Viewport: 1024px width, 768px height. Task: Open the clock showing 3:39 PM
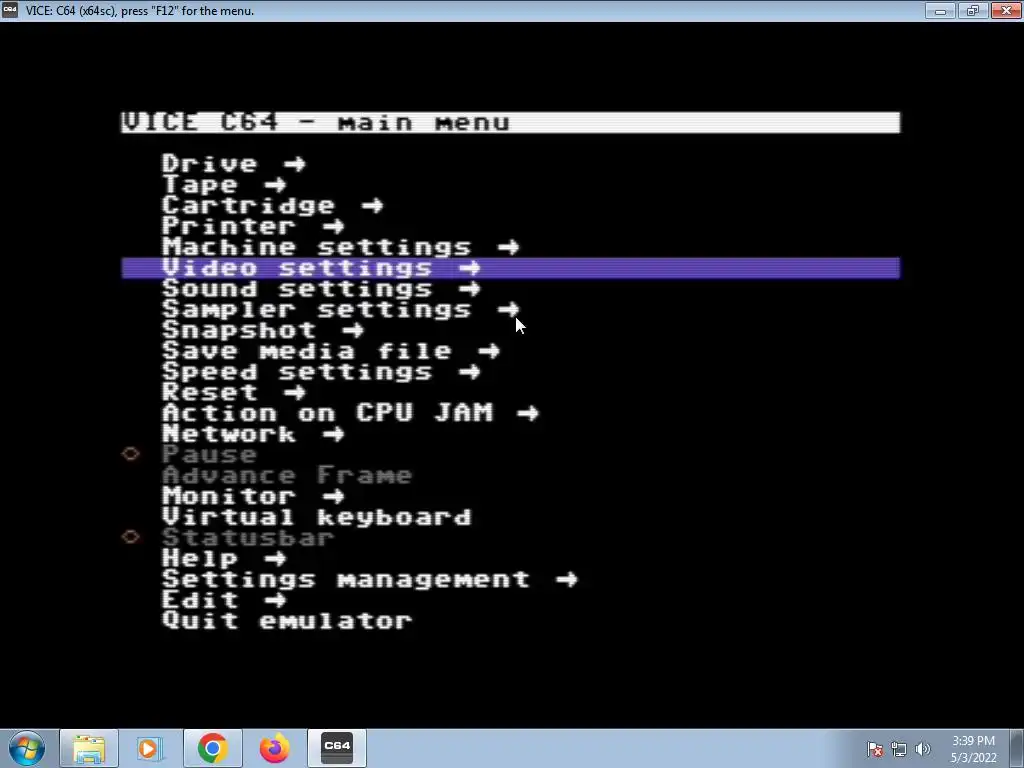click(x=973, y=749)
